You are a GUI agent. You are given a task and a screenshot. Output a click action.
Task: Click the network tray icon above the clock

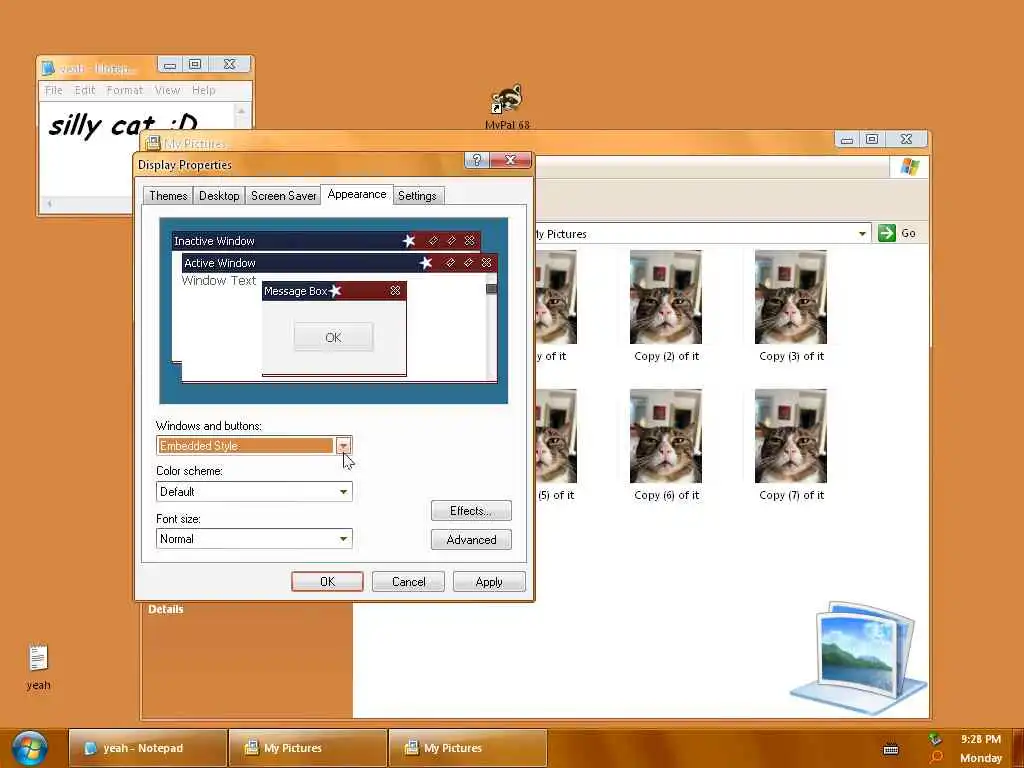935,739
